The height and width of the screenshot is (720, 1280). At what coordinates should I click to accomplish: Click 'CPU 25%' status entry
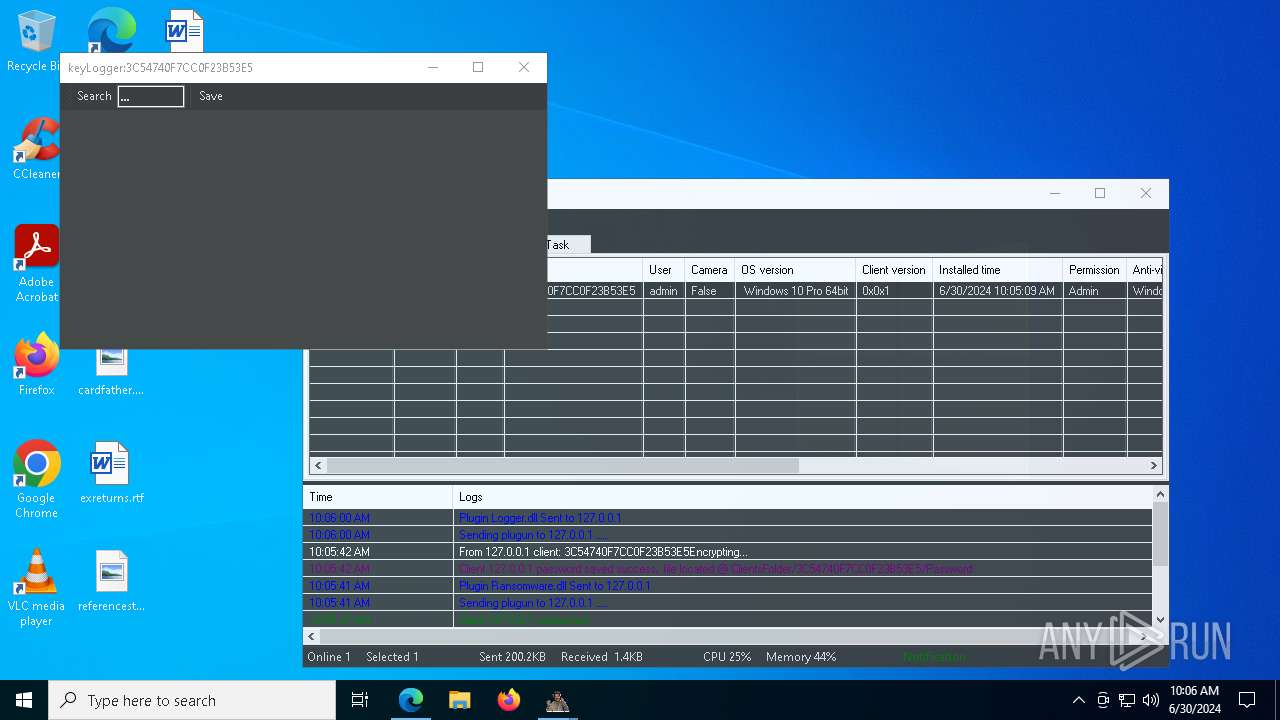click(x=727, y=657)
